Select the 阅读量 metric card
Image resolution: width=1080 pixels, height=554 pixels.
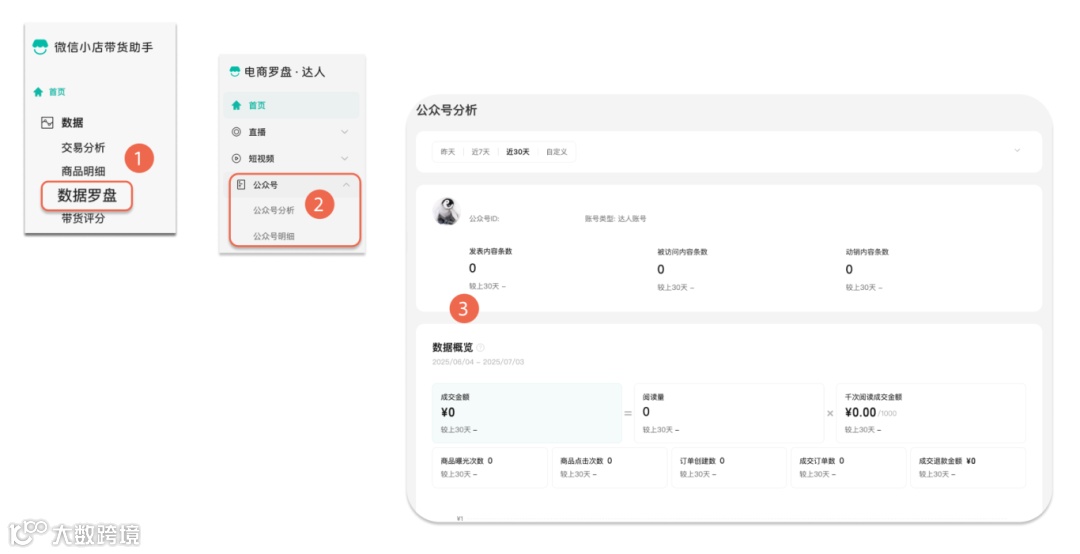tap(729, 413)
